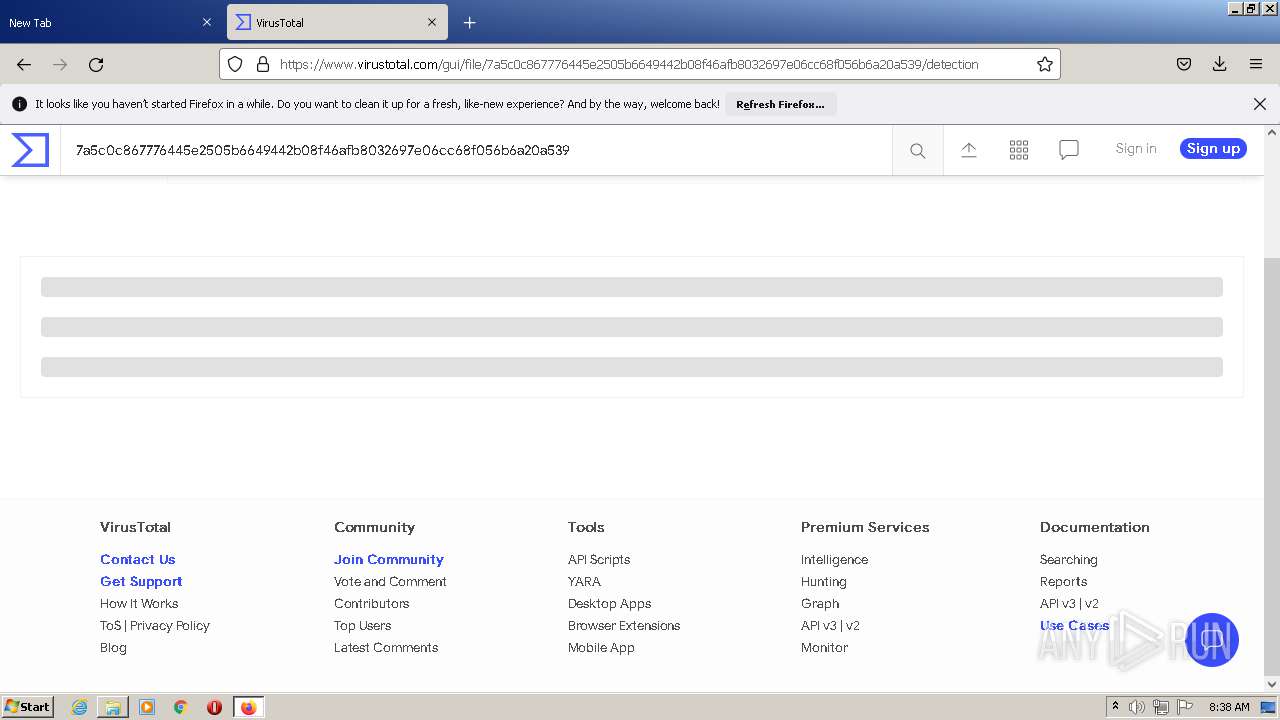
Task: Open the YARA link
Action: pos(584,581)
